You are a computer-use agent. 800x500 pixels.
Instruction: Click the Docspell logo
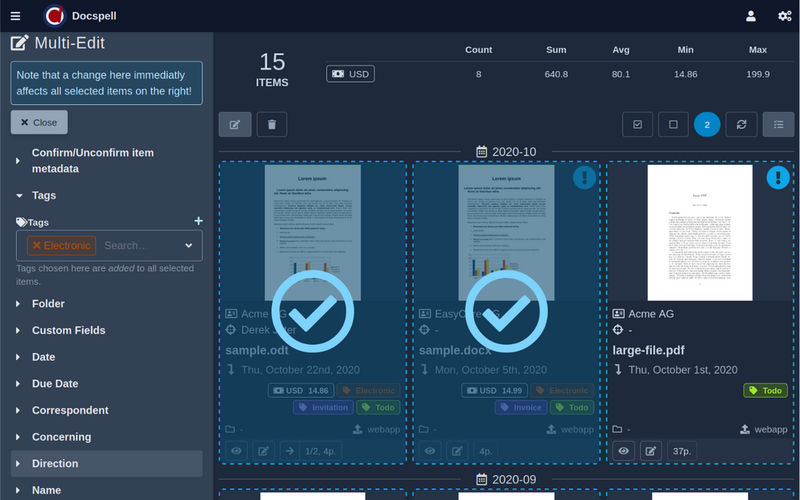54,16
